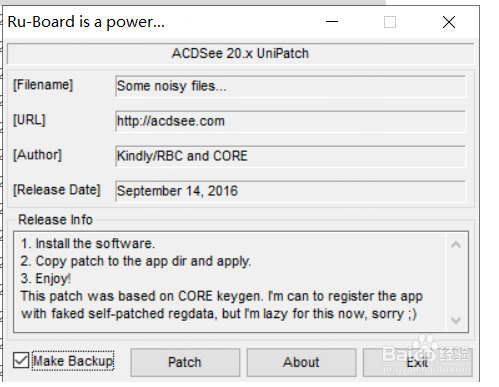Click the 'Ru-Board is a power...' window title
This screenshot has height=387, width=499.
coord(86,22)
